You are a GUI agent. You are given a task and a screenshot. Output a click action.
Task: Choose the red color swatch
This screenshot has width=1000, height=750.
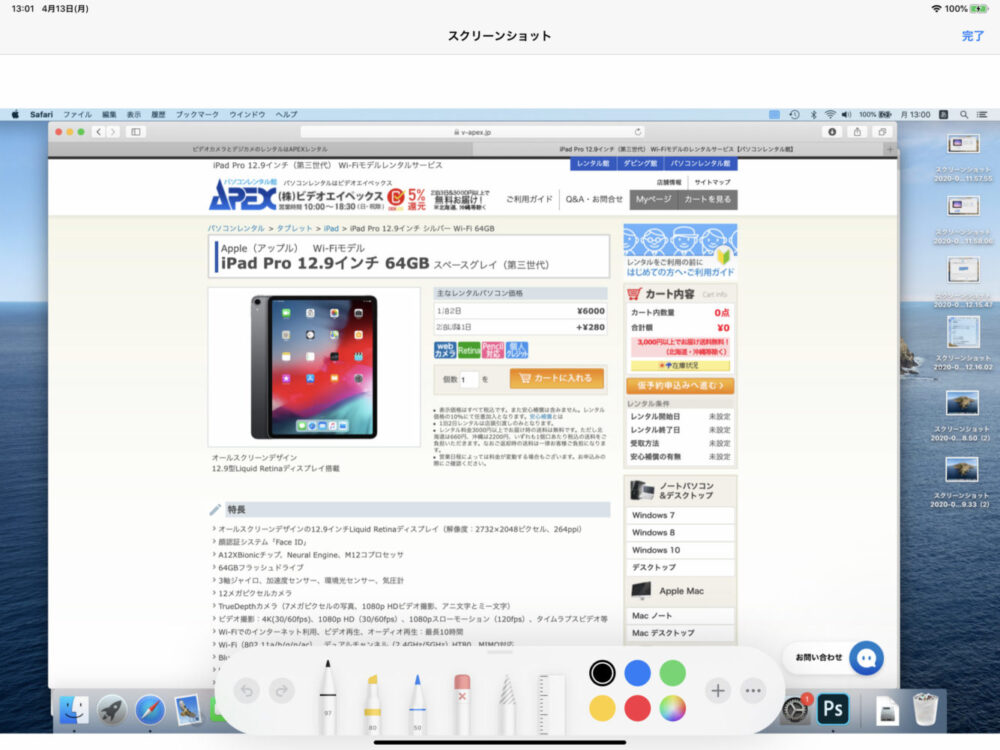[x=637, y=708]
